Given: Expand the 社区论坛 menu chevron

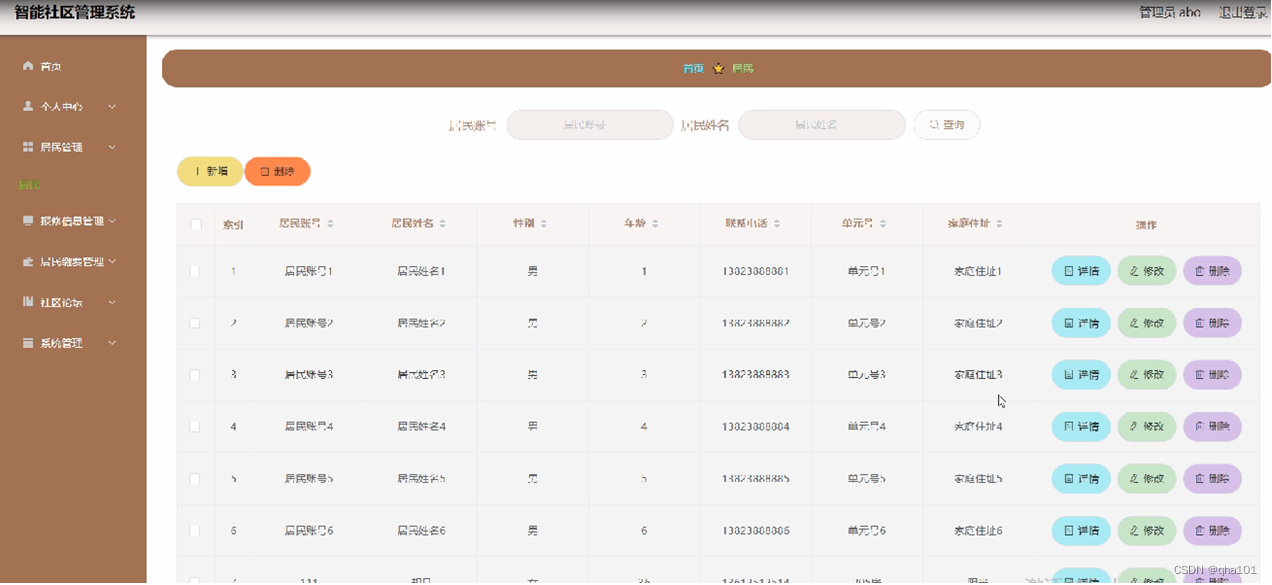Looking at the screenshot, I should [x=112, y=302].
